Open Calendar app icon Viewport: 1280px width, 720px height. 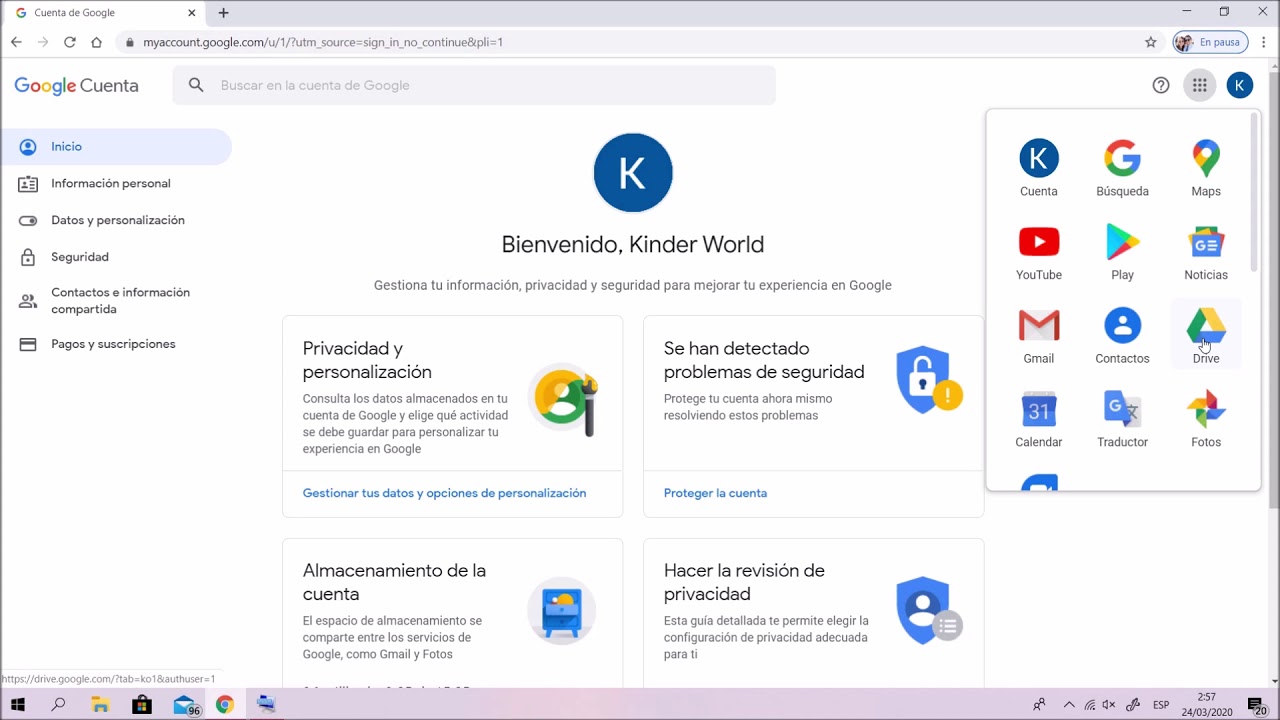pyautogui.click(x=1038, y=419)
